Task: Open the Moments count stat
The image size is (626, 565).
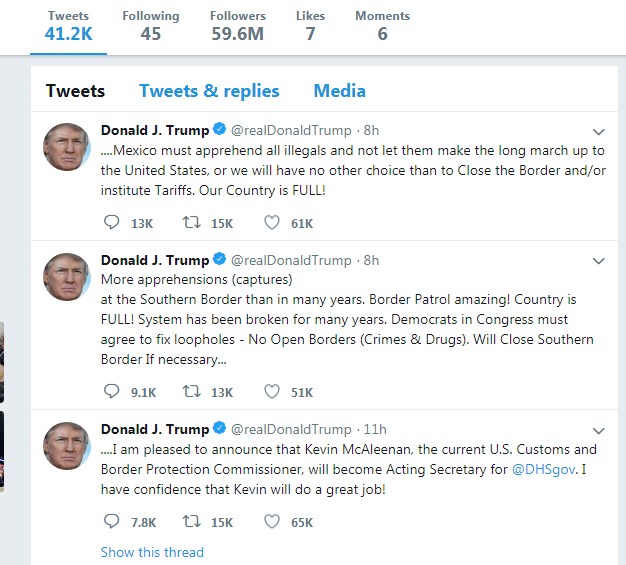Action: (x=382, y=26)
